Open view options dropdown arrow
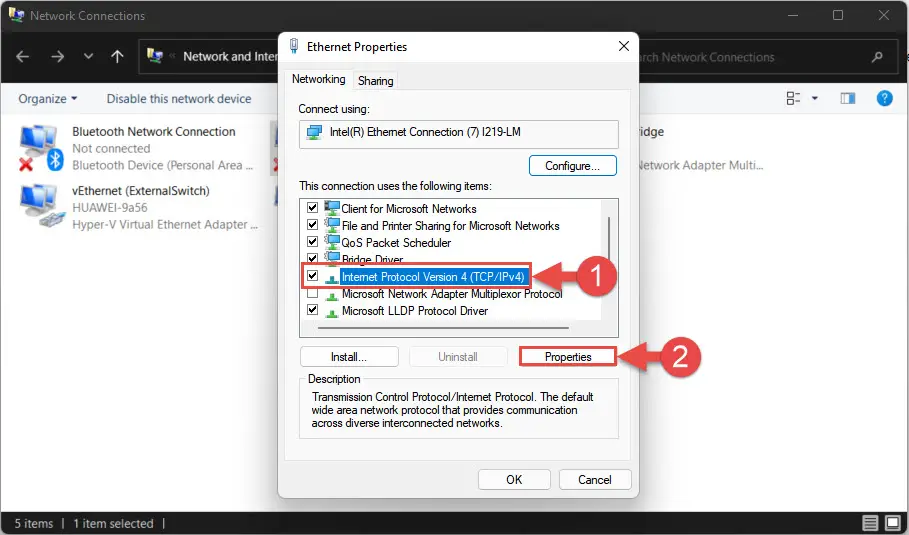Screen dimensions: 909x535 [x=815, y=99]
